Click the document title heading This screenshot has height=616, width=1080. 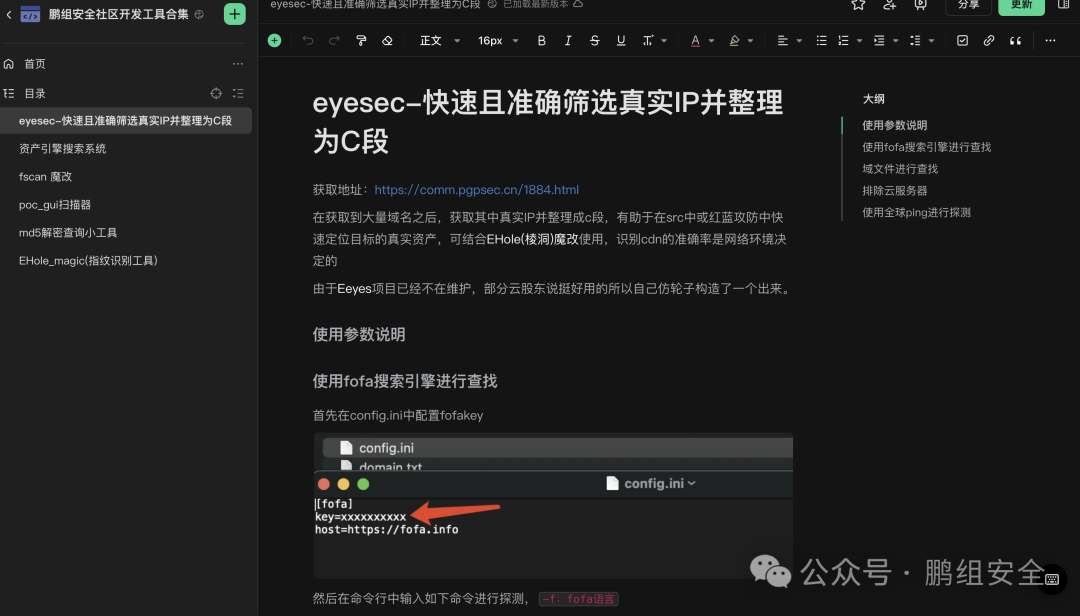click(548, 121)
